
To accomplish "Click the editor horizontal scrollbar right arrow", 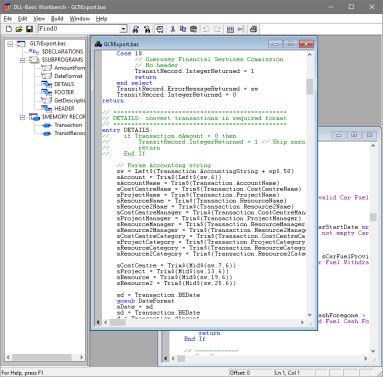I will pos(302,322).
